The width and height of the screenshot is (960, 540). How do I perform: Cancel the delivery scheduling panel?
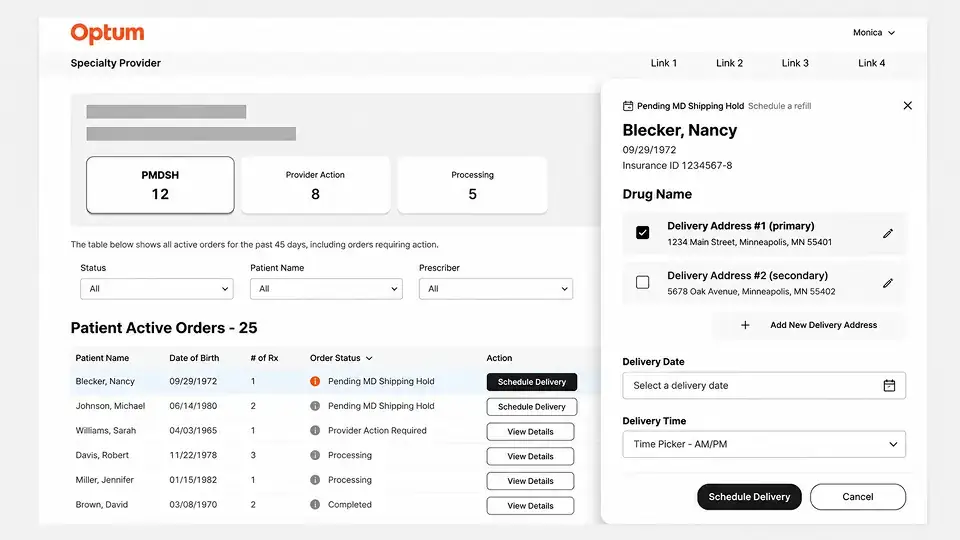(x=858, y=497)
